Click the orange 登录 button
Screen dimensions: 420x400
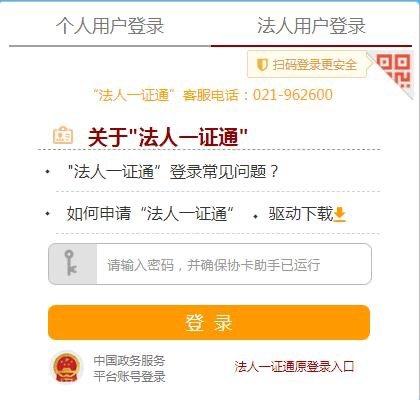[x=209, y=323]
